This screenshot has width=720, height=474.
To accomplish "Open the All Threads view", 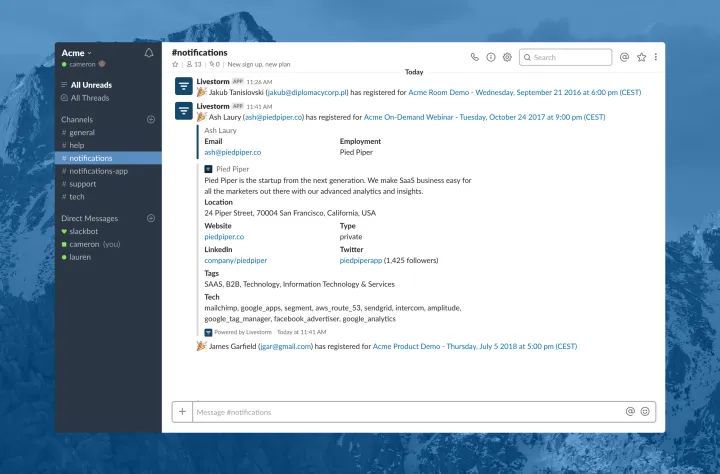I will click(x=89, y=98).
